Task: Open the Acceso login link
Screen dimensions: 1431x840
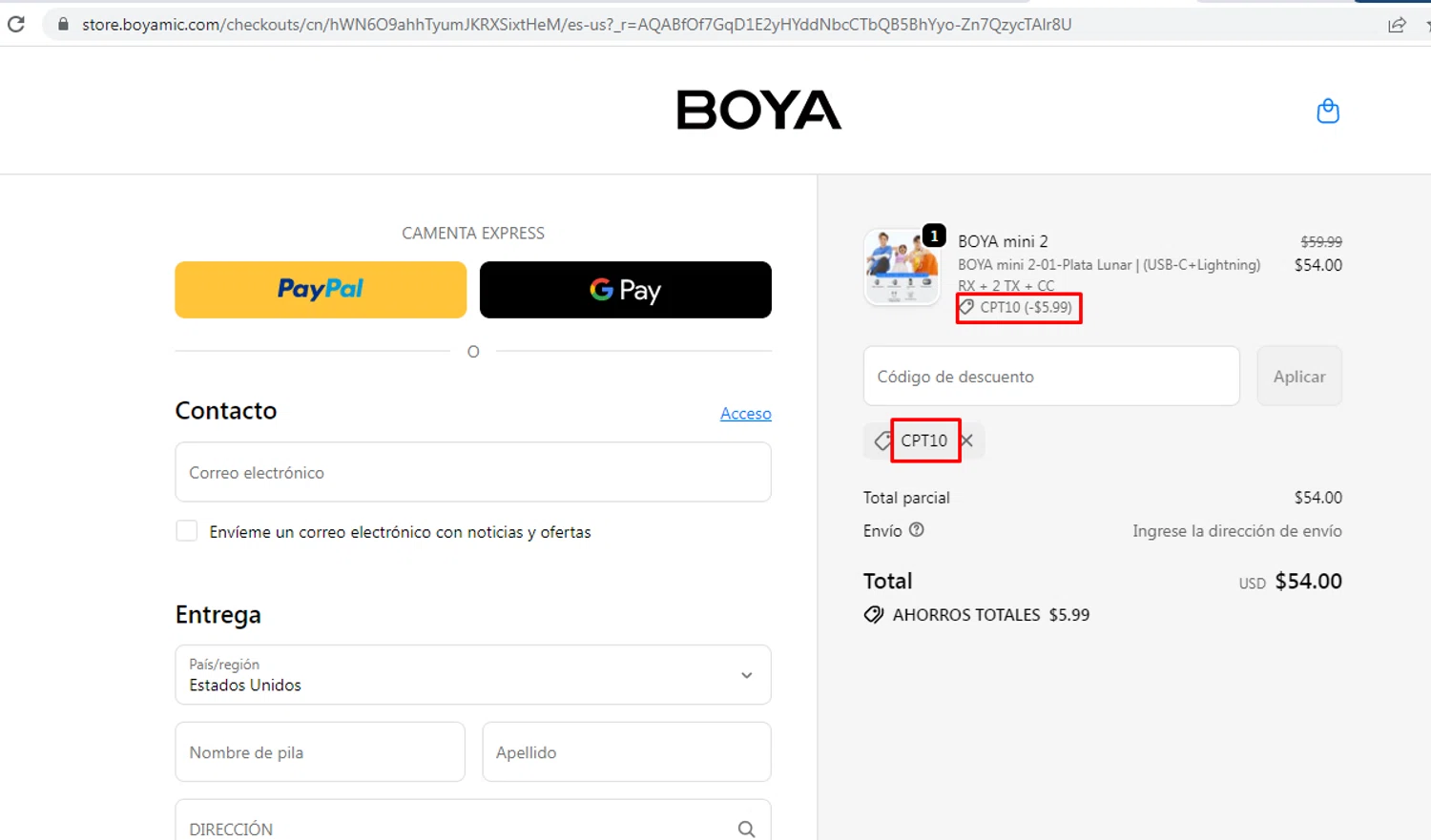Action: pos(746,414)
